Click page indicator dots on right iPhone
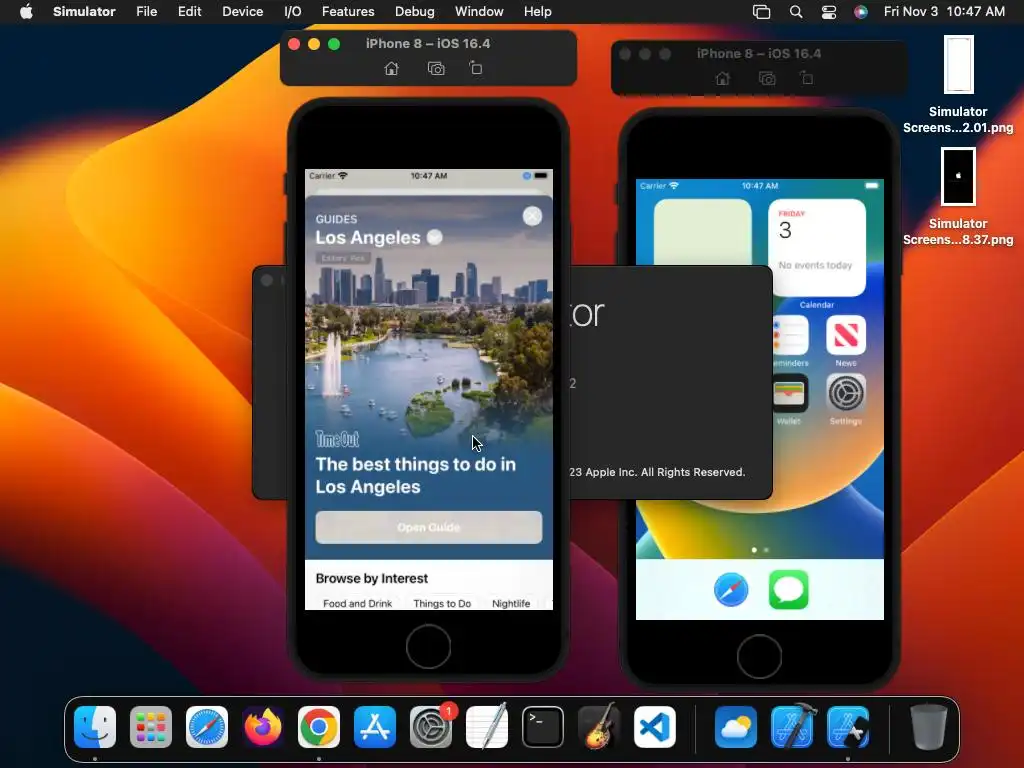 pyautogui.click(x=760, y=550)
